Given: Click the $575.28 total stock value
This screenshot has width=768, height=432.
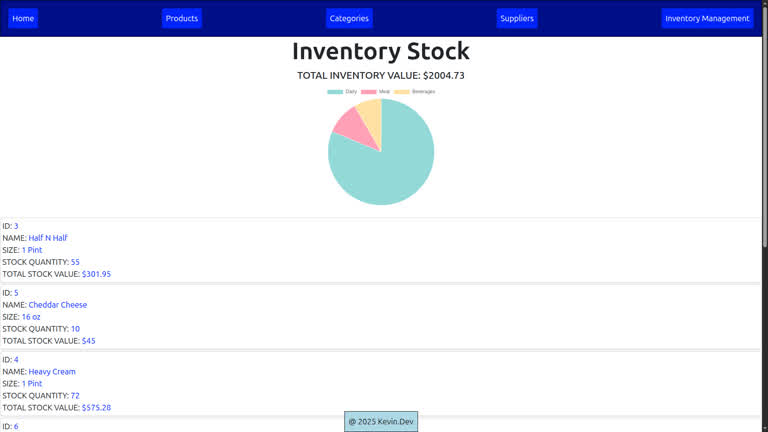Looking at the screenshot, I should click(96, 408).
